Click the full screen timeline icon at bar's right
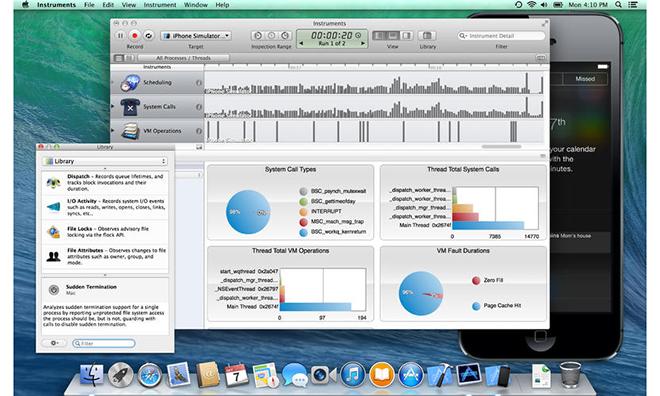The image size is (660, 396). [541, 58]
